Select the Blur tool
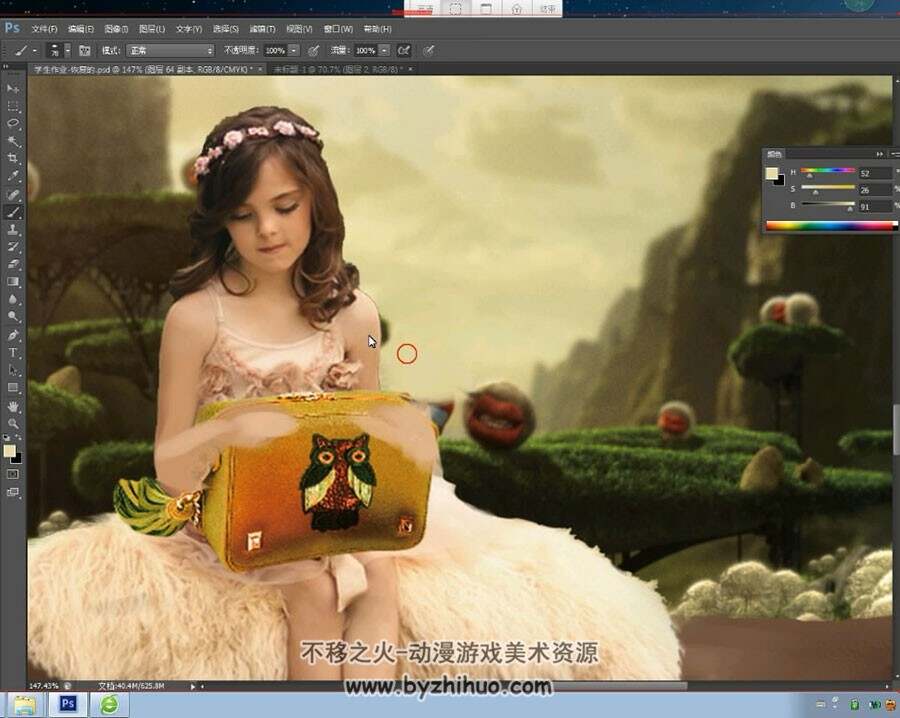The width and height of the screenshot is (900, 718). (13, 299)
